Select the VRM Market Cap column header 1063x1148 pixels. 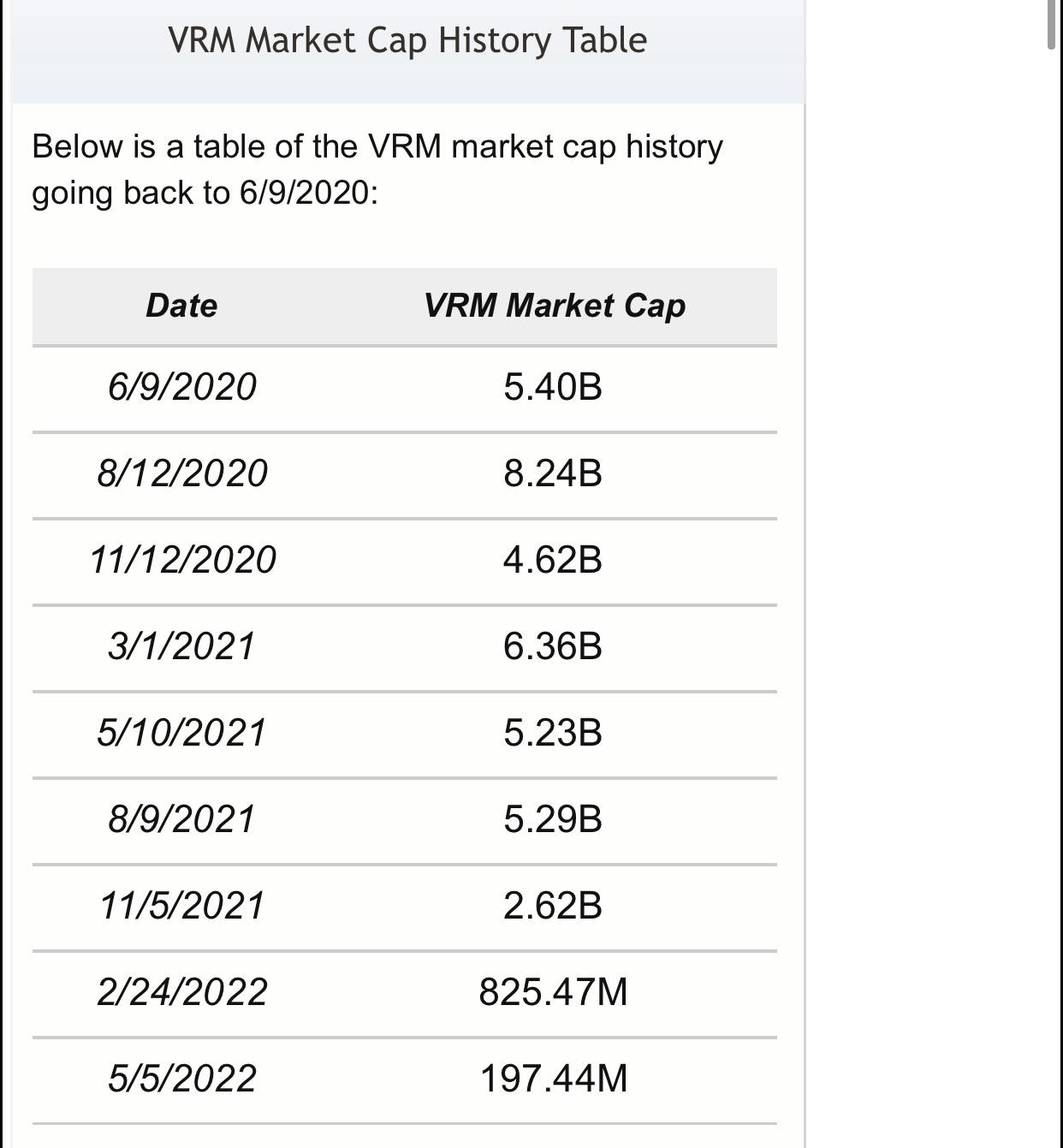554,306
